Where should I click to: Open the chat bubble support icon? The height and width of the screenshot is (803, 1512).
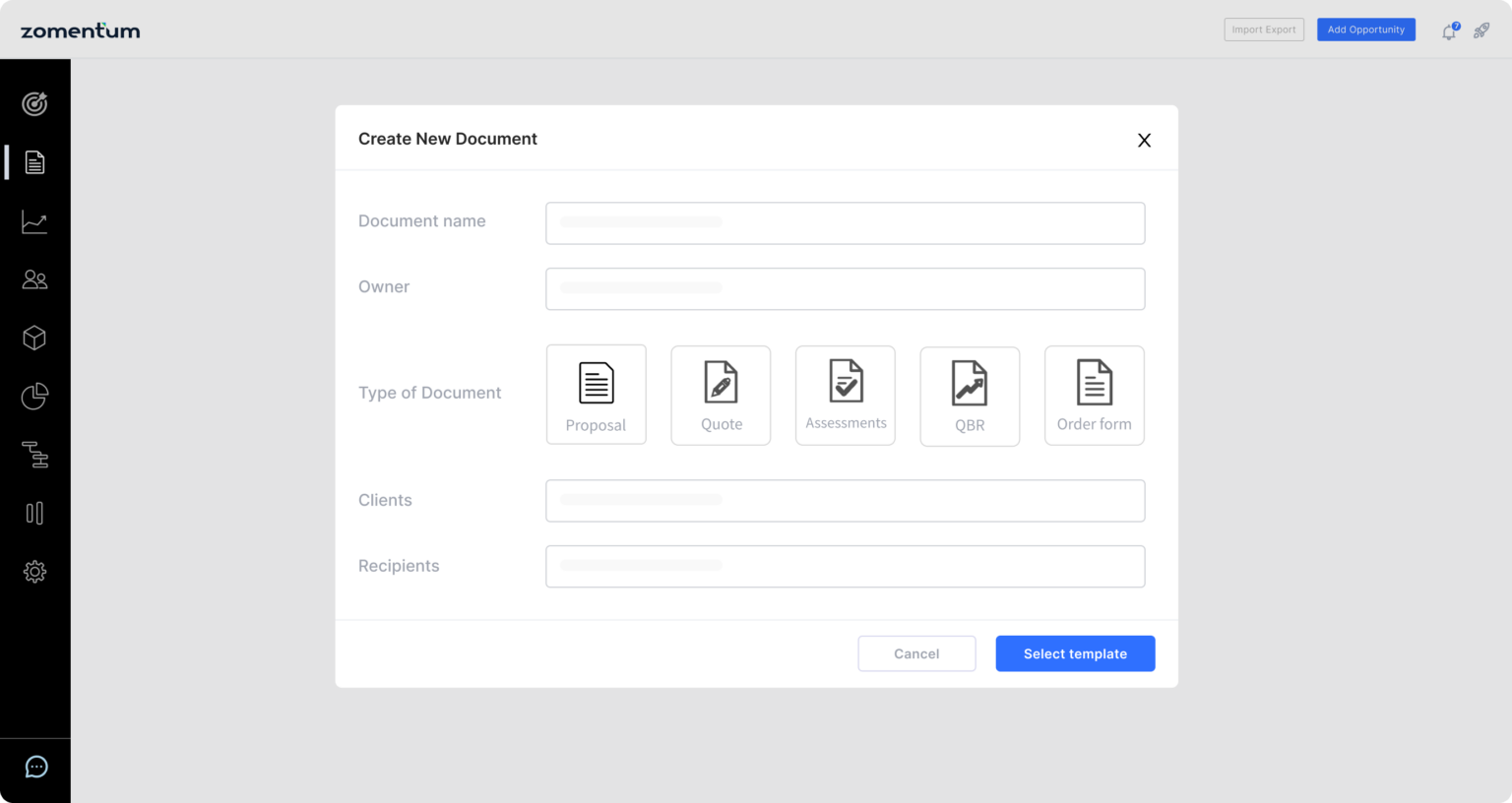36,767
